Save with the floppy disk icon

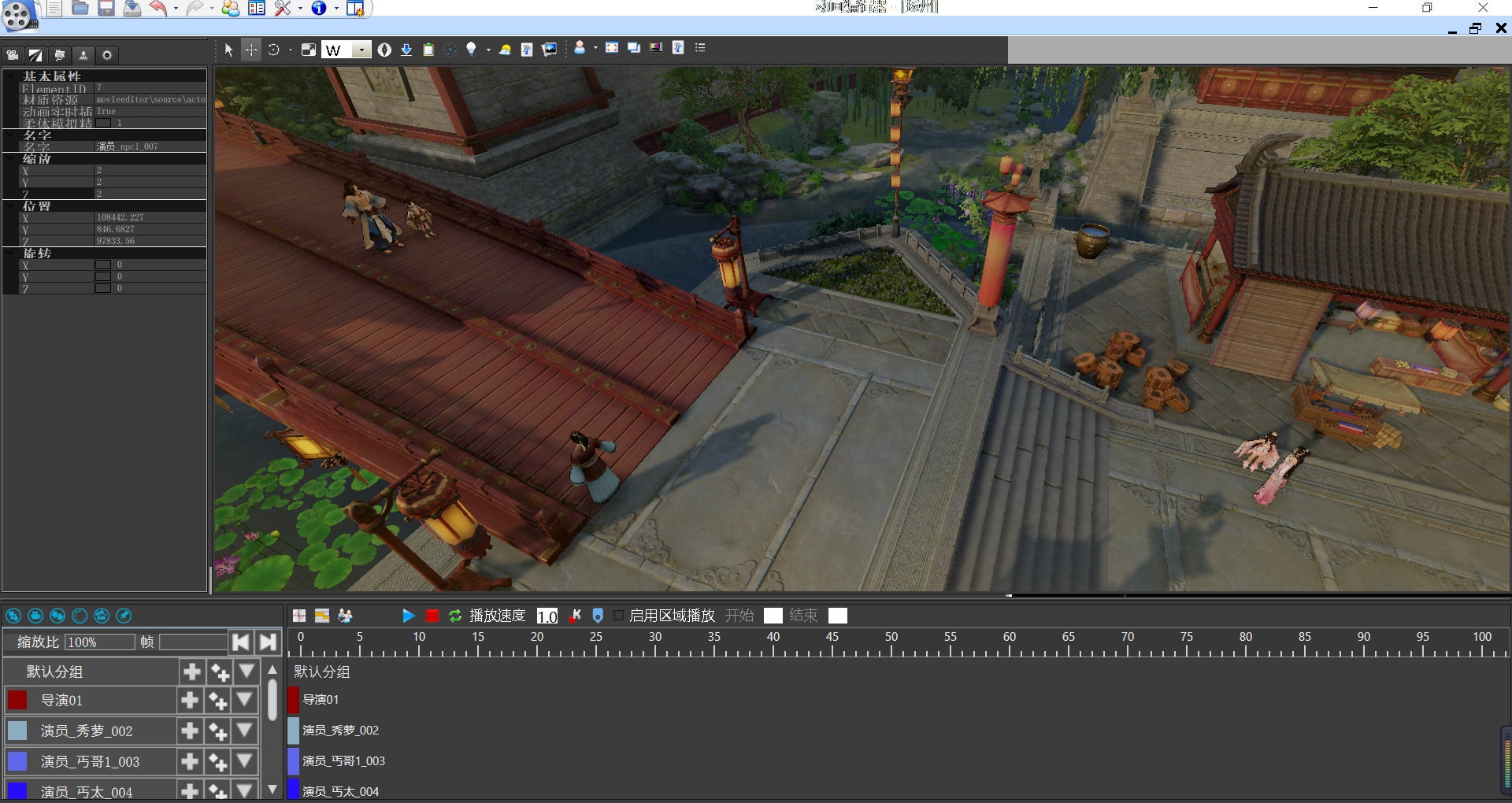click(106, 8)
